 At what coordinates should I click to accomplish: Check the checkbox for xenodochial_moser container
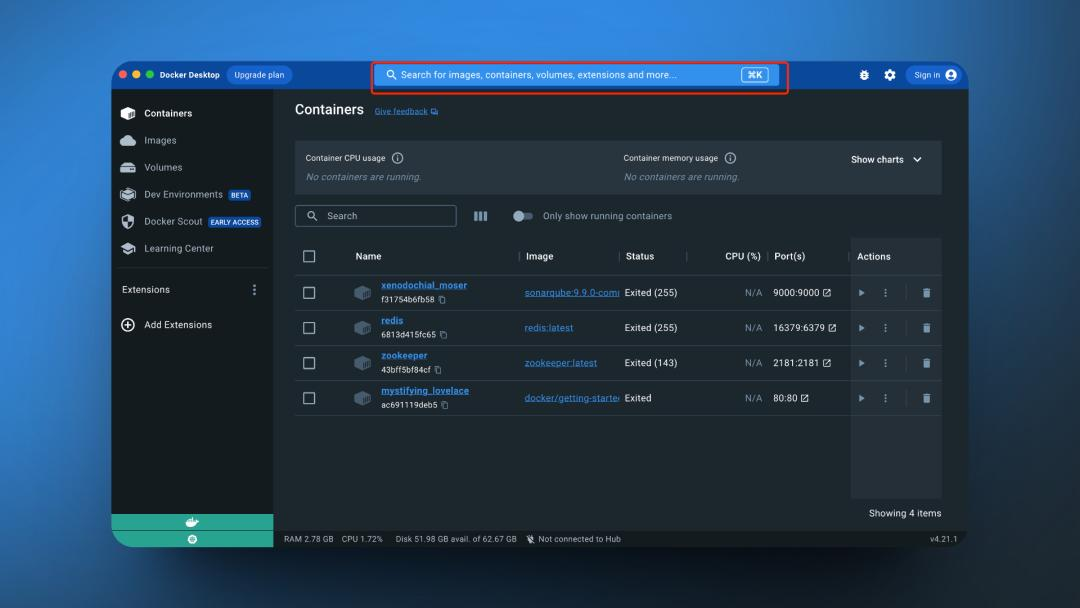click(309, 292)
